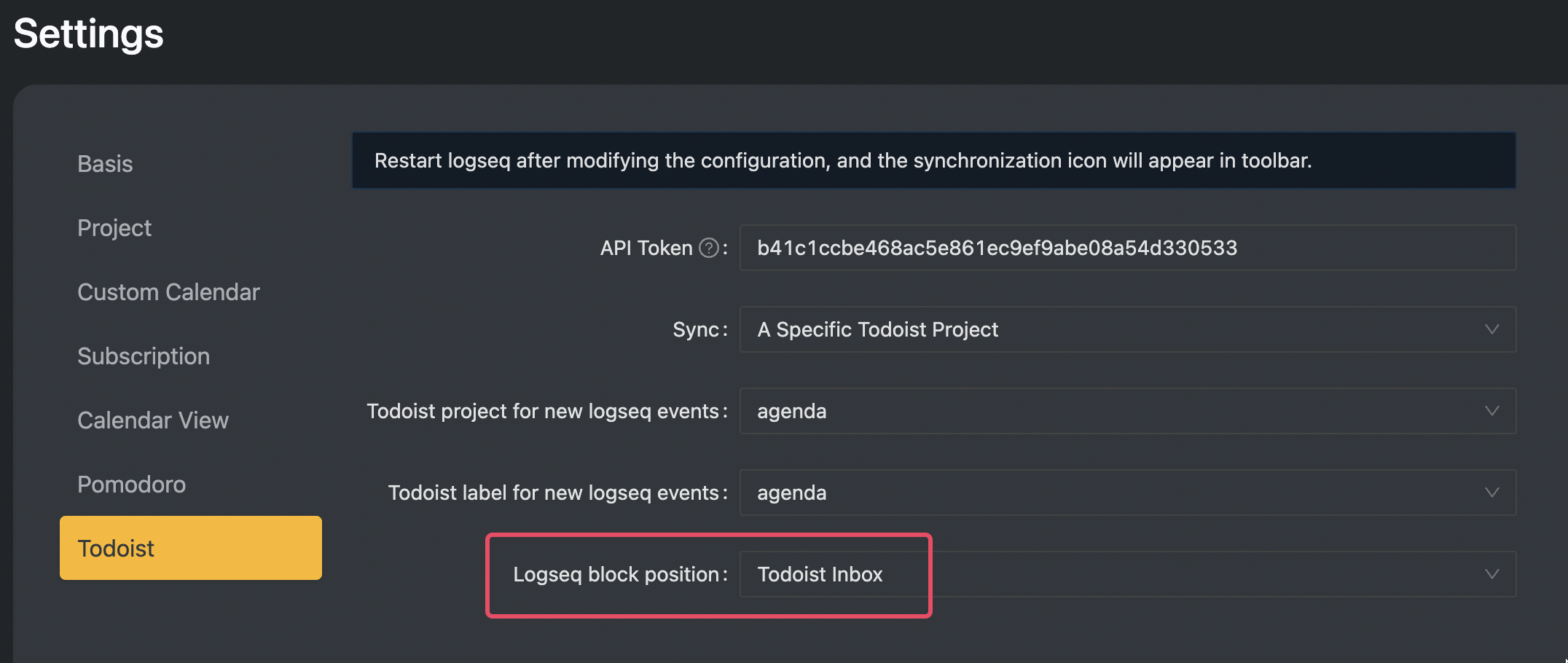Click the chevron arrow on the Todoist project dropdown
This screenshot has width=1568, height=663.
click(1491, 411)
